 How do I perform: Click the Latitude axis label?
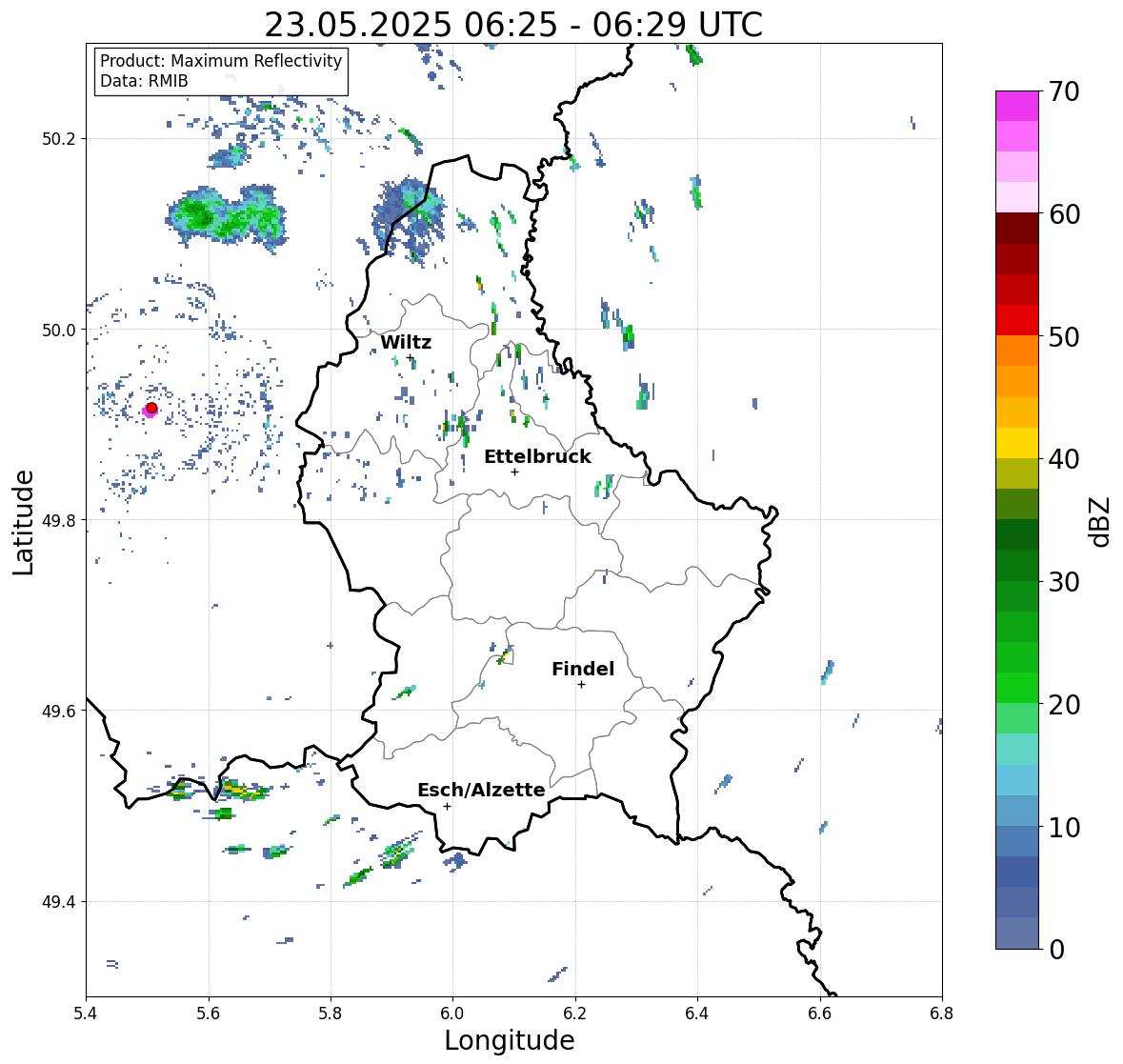point(23,522)
